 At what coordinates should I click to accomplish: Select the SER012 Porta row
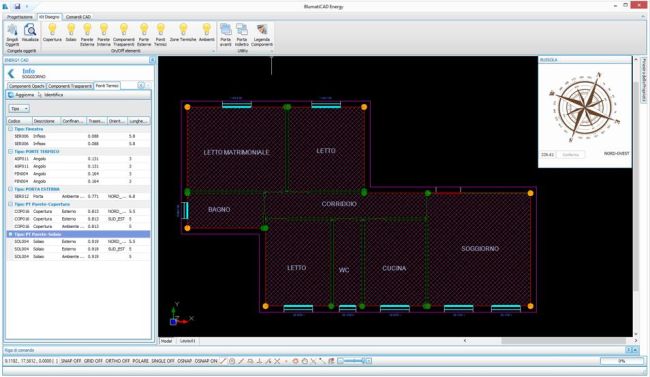pyautogui.click(x=79, y=197)
